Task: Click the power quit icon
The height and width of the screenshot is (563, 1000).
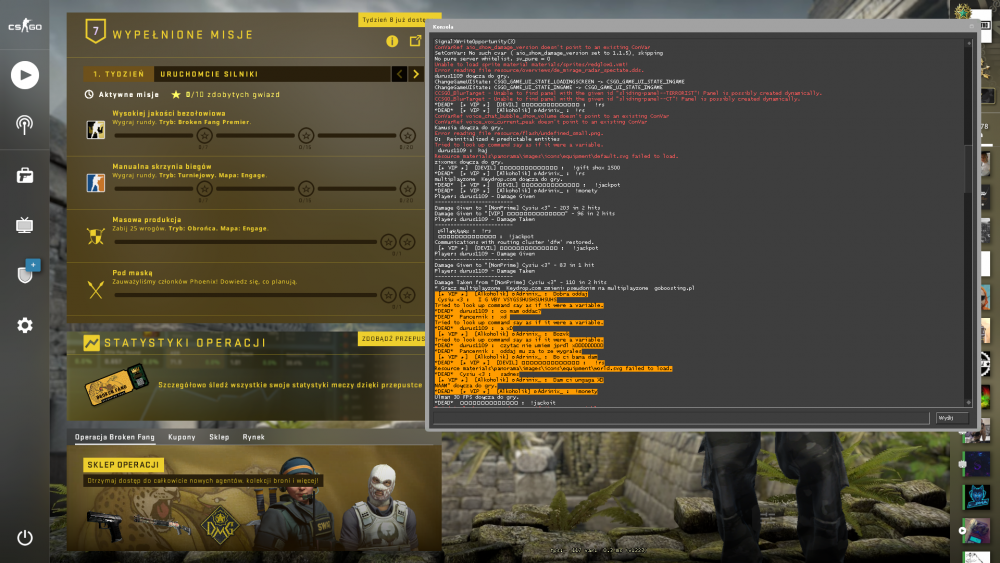Action: (x=25, y=537)
